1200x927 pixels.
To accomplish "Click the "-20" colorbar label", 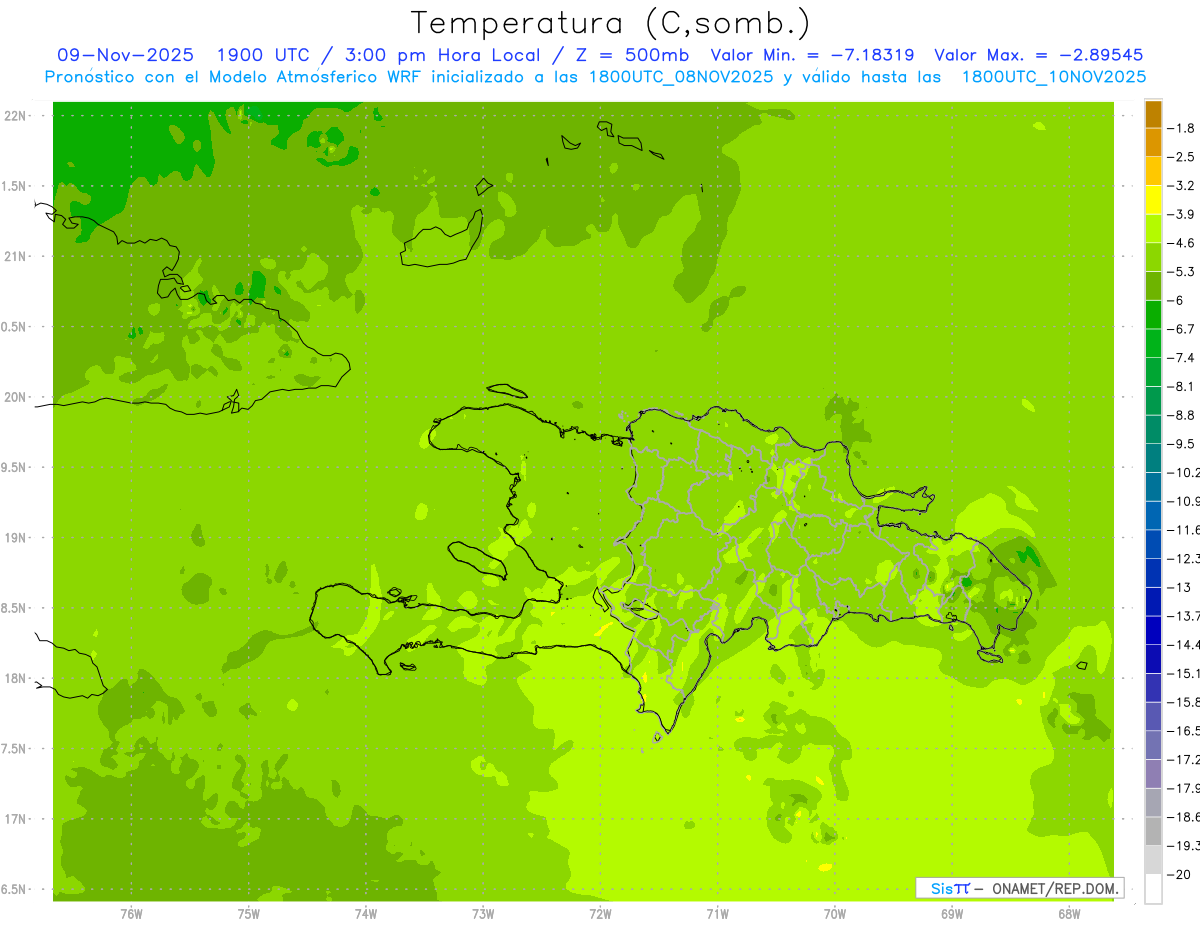I will tap(1179, 874).
